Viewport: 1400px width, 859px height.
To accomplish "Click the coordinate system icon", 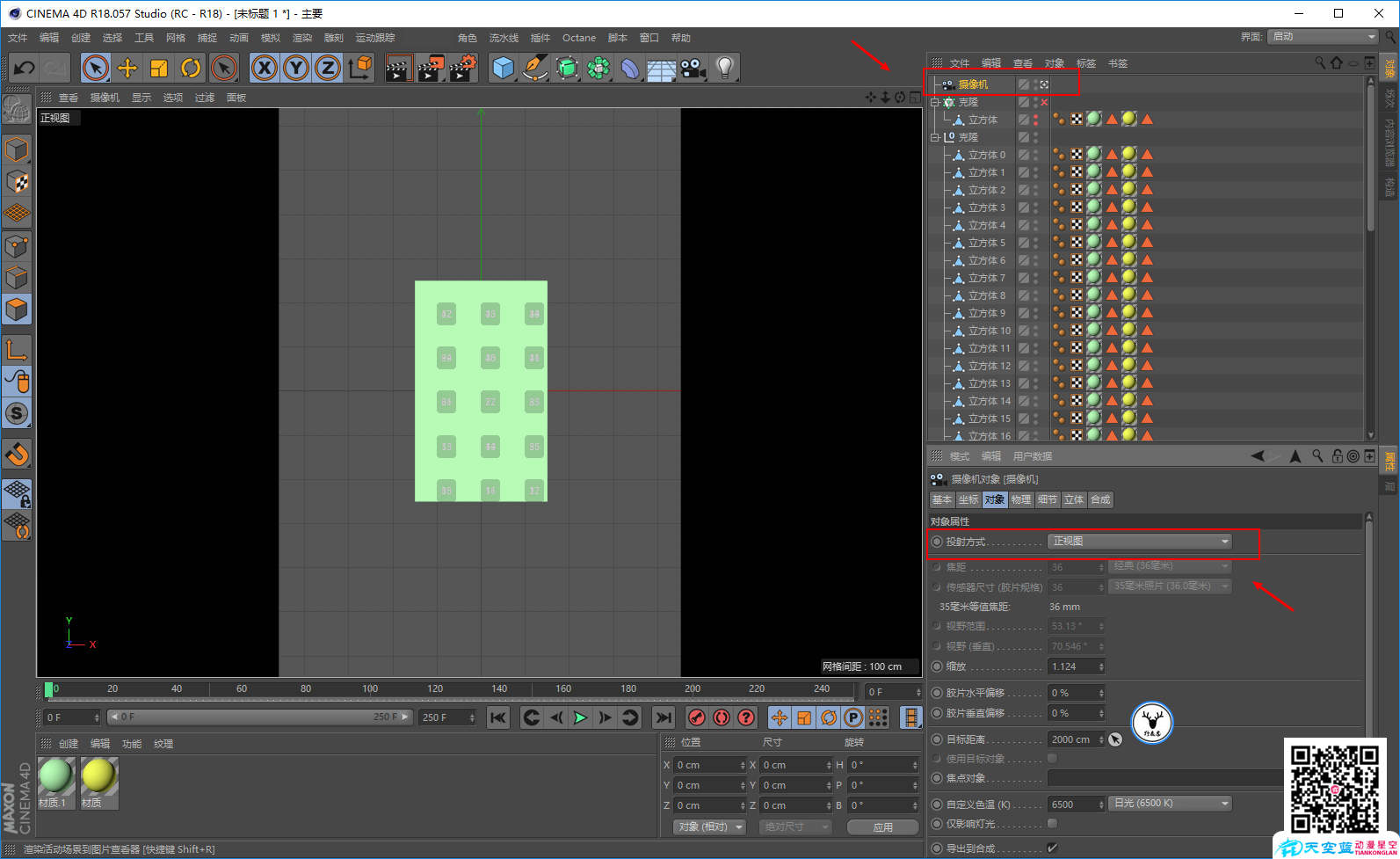I will [x=359, y=68].
